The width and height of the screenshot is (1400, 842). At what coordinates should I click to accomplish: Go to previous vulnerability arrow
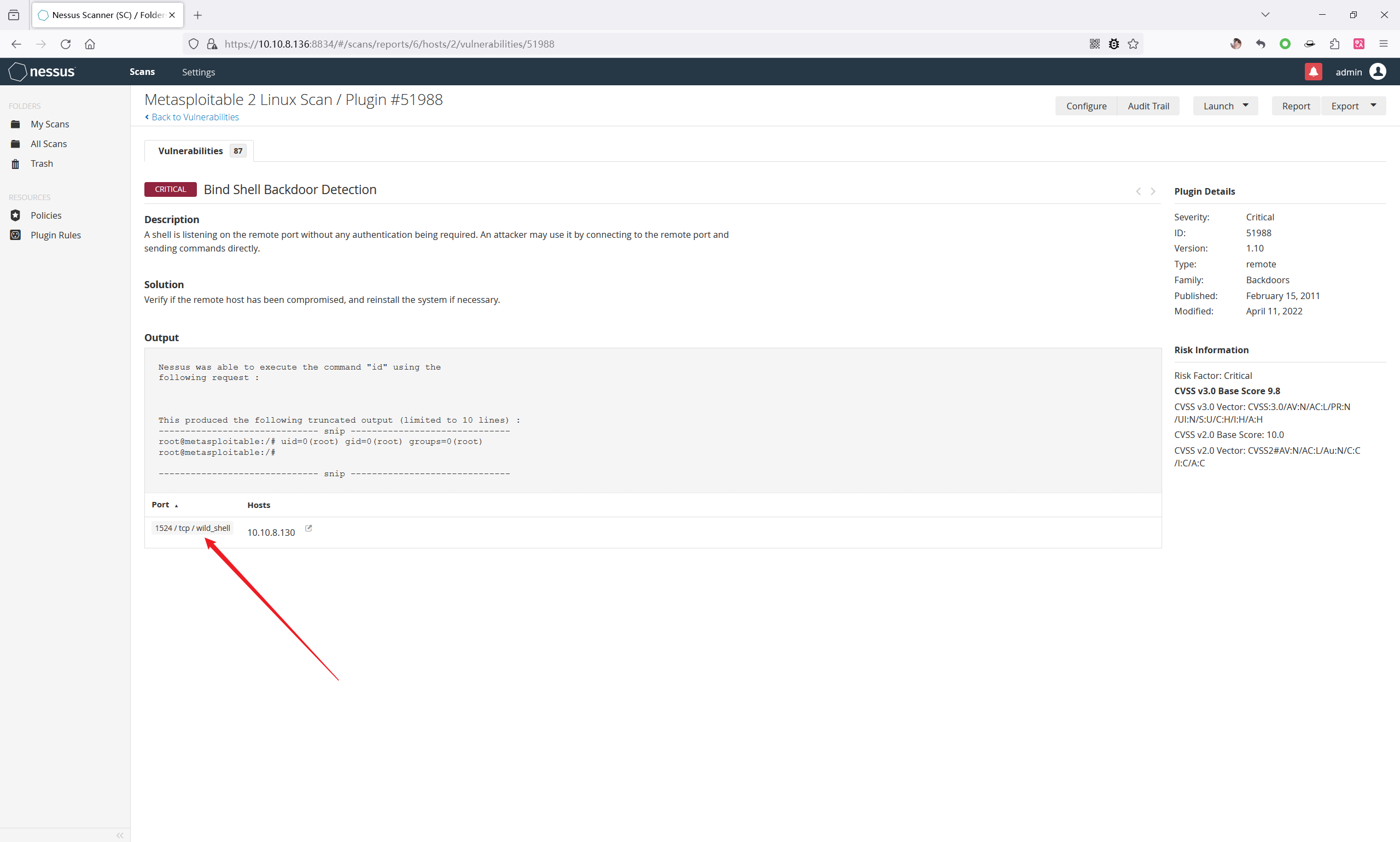pyautogui.click(x=1139, y=191)
